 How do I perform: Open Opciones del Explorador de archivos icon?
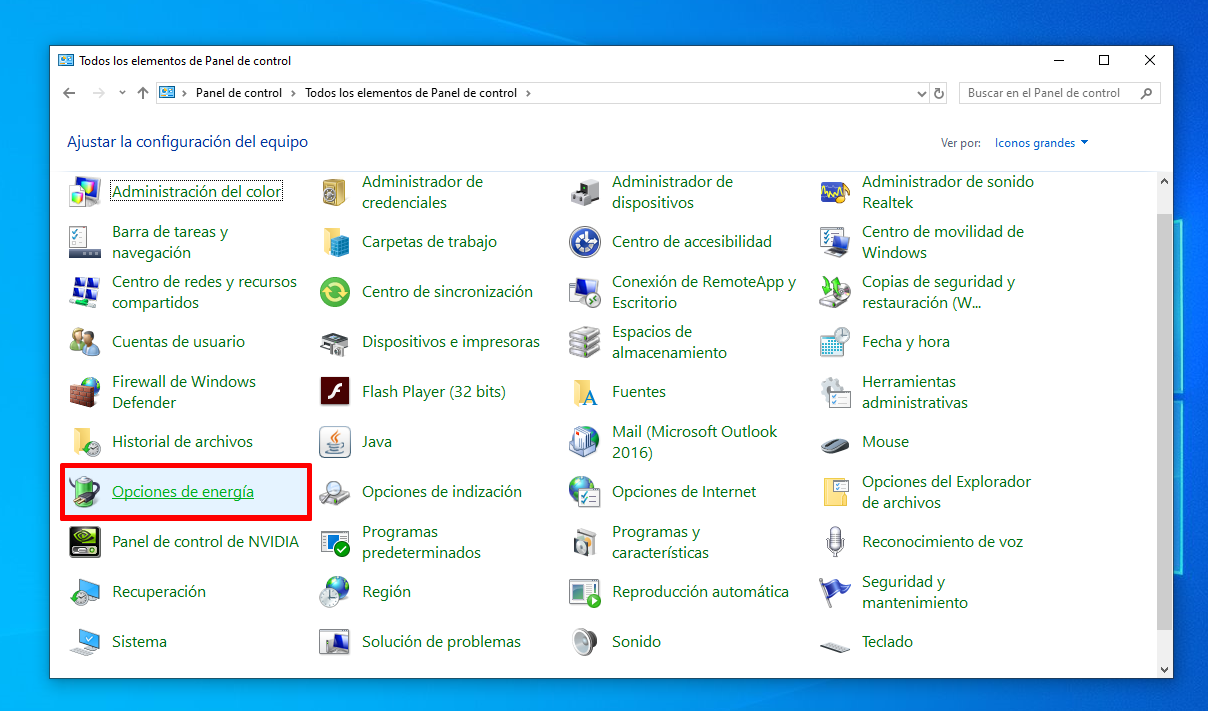coord(834,491)
